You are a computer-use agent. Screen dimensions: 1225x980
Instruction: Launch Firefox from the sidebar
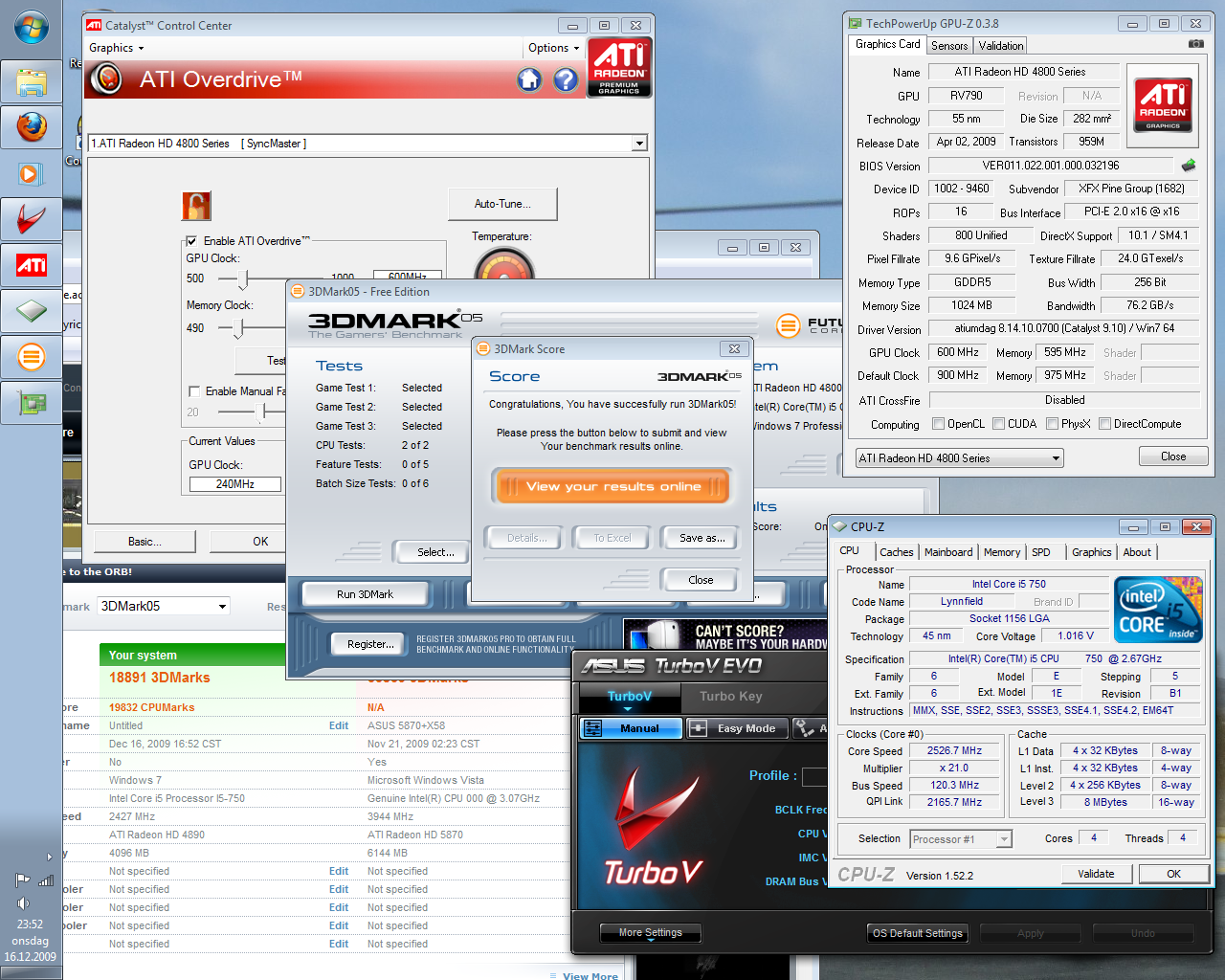pos(32,127)
